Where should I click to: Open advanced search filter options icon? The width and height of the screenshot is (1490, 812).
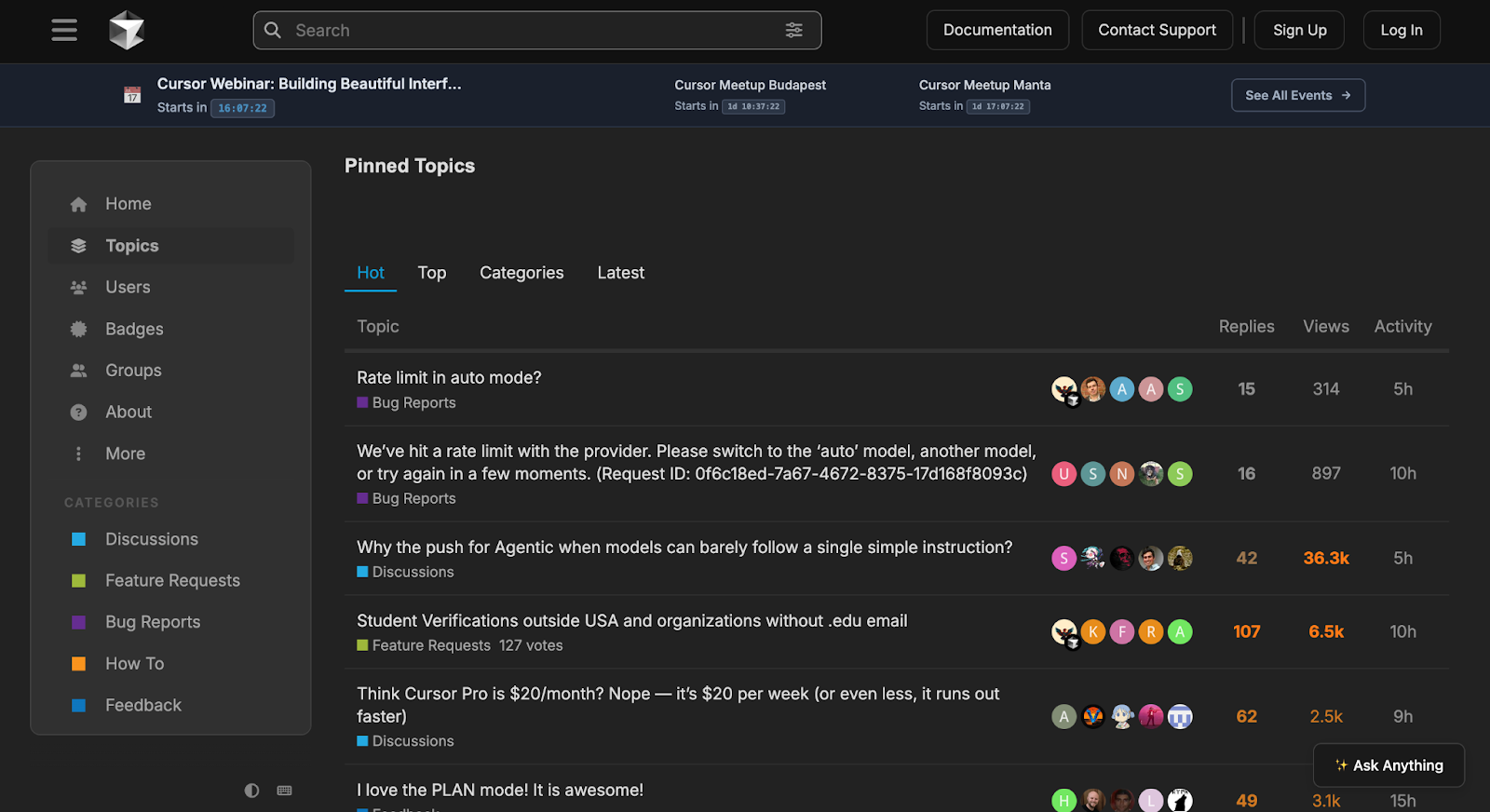pos(794,30)
